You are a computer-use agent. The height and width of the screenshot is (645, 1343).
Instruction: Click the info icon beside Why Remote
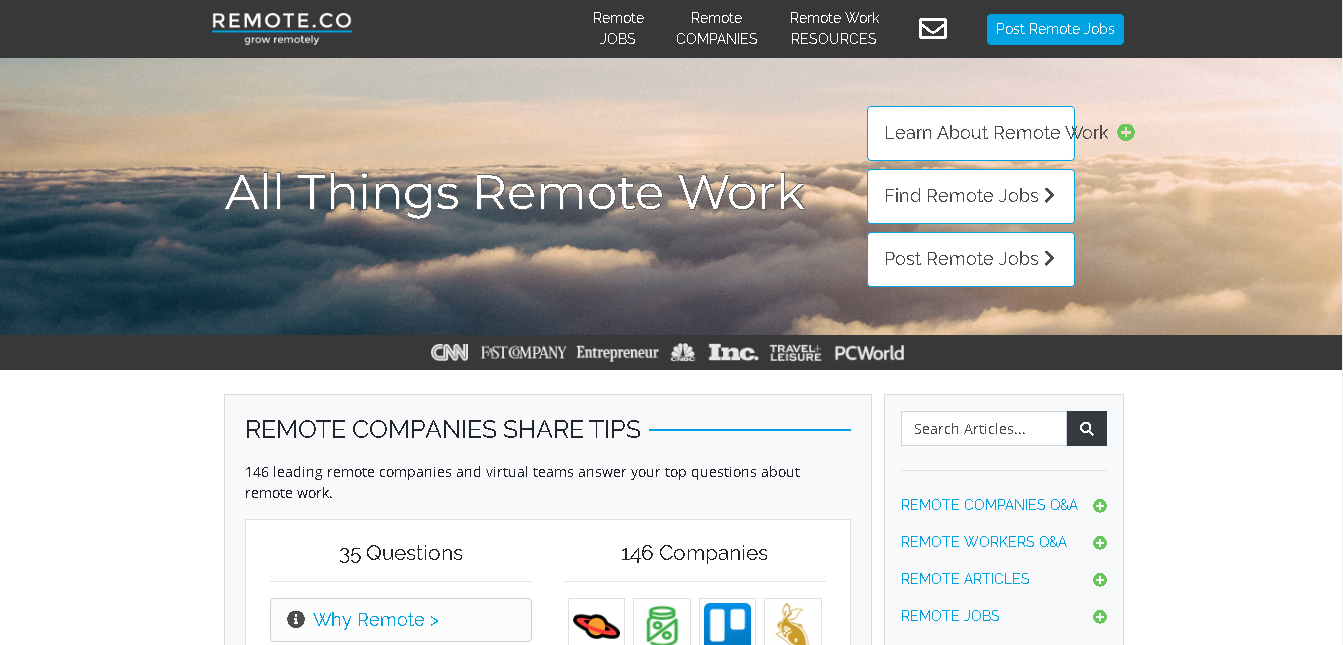pyautogui.click(x=295, y=619)
